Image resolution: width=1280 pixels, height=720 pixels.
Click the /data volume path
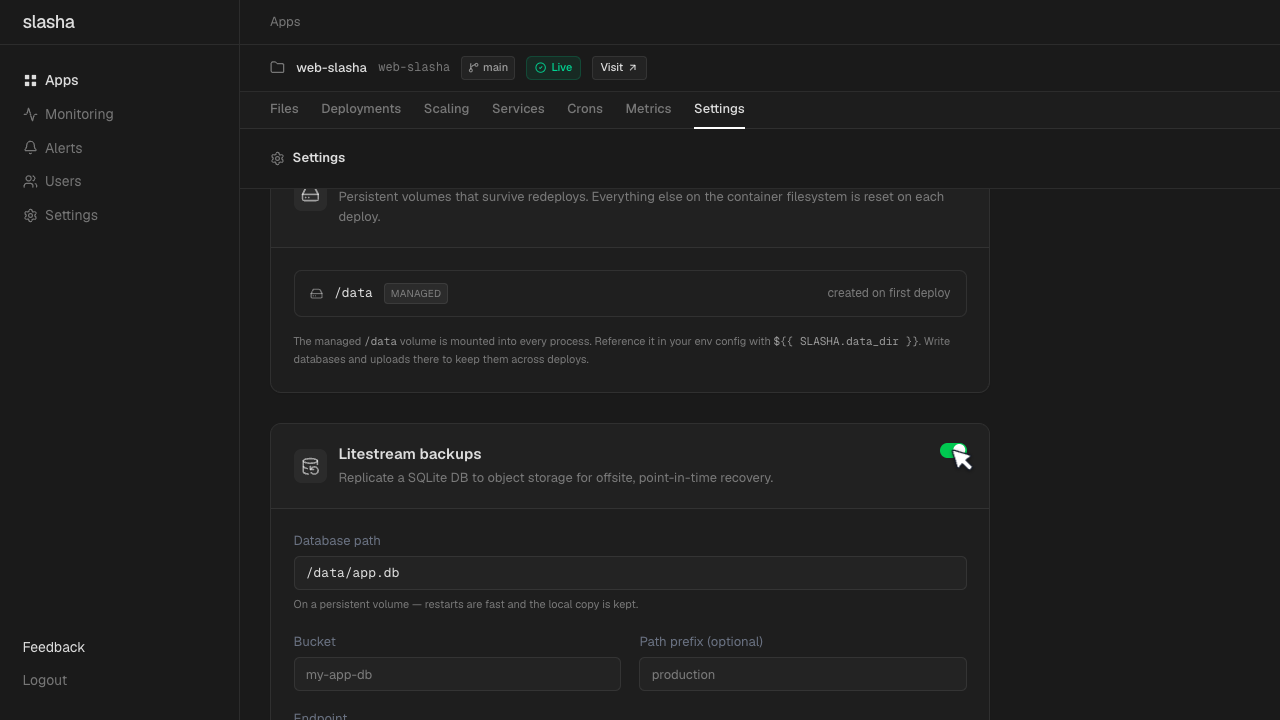pyautogui.click(x=354, y=293)
